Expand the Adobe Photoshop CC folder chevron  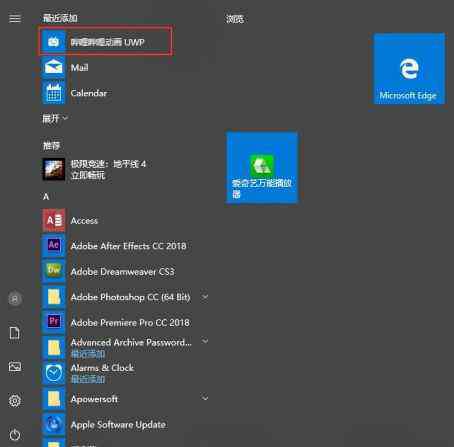click(205, 297)
